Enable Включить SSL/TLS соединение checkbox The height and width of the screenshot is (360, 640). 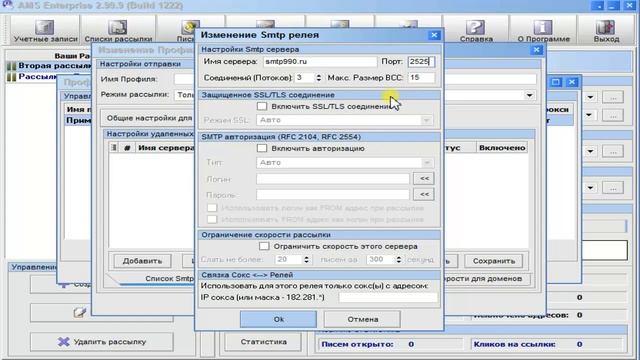tap(262, 107)
